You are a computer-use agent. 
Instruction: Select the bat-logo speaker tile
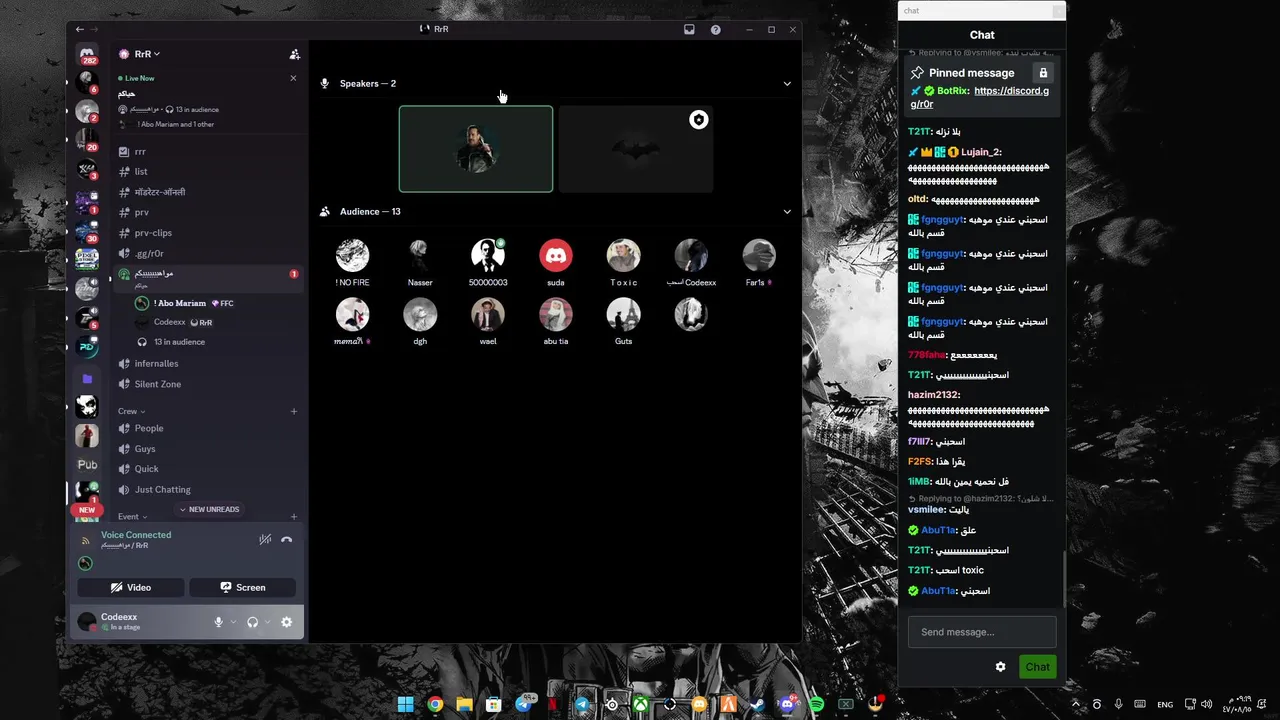point(636,149)
